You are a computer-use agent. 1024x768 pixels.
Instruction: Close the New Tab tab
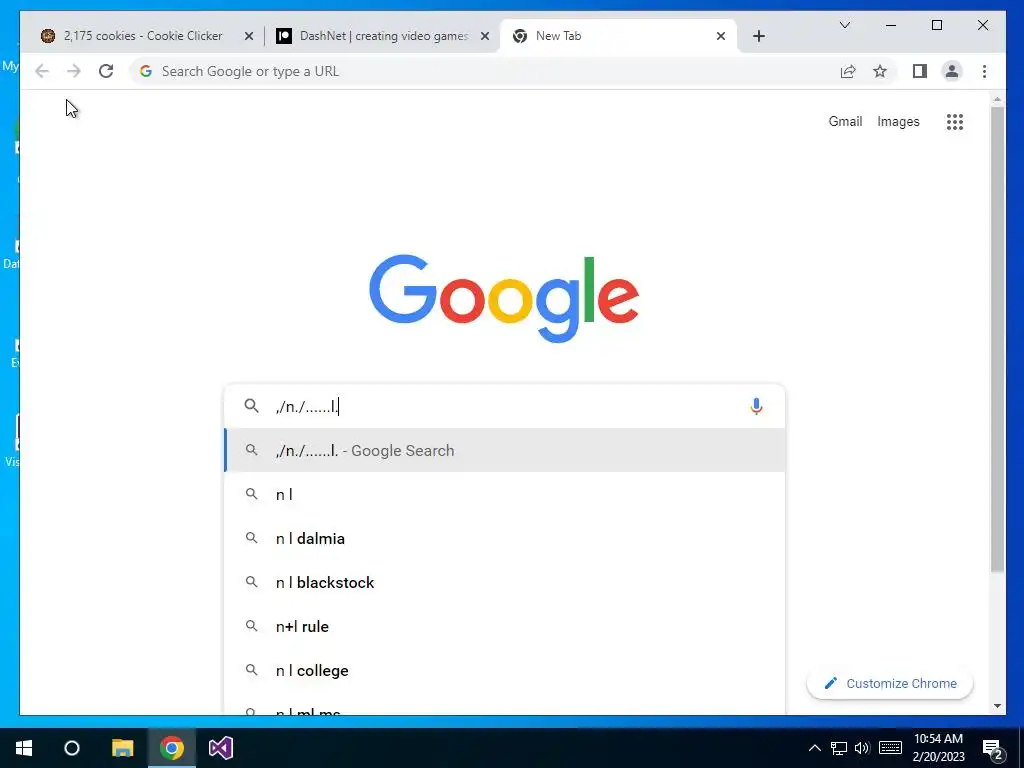click(x=720, y=36)
